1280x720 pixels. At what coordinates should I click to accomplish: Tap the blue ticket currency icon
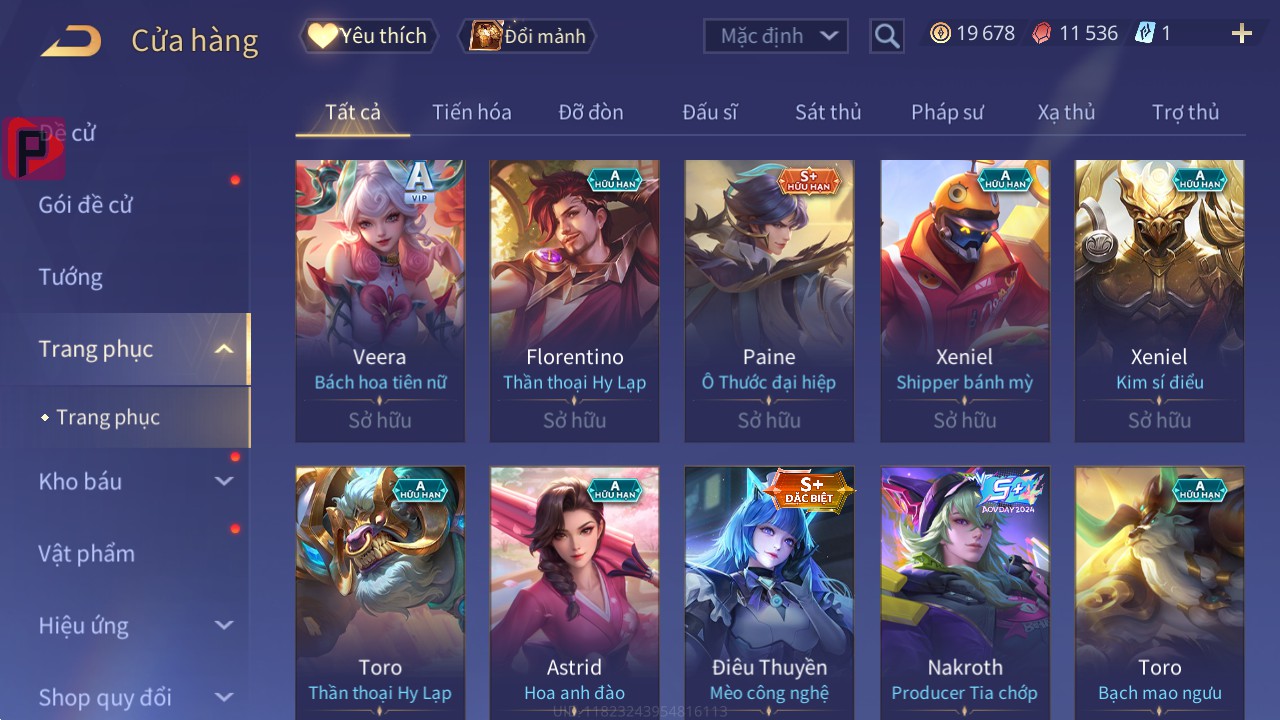point(1145,33)
